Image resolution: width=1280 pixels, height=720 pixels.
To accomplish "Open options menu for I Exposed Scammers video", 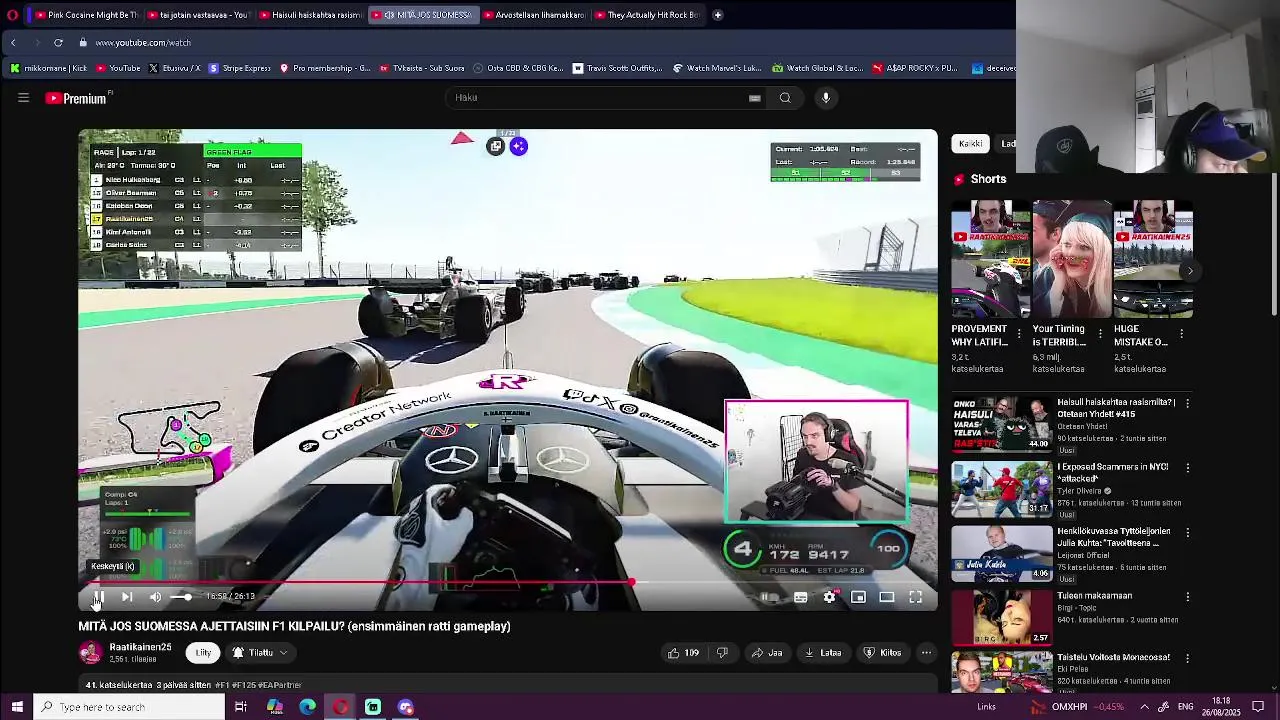I will pos(1187,467).
